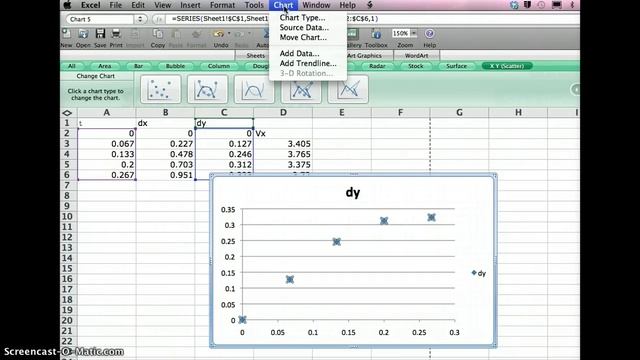Open the Format menu
This screenshot has width=640, height=360.
click(x=222, y=5)
